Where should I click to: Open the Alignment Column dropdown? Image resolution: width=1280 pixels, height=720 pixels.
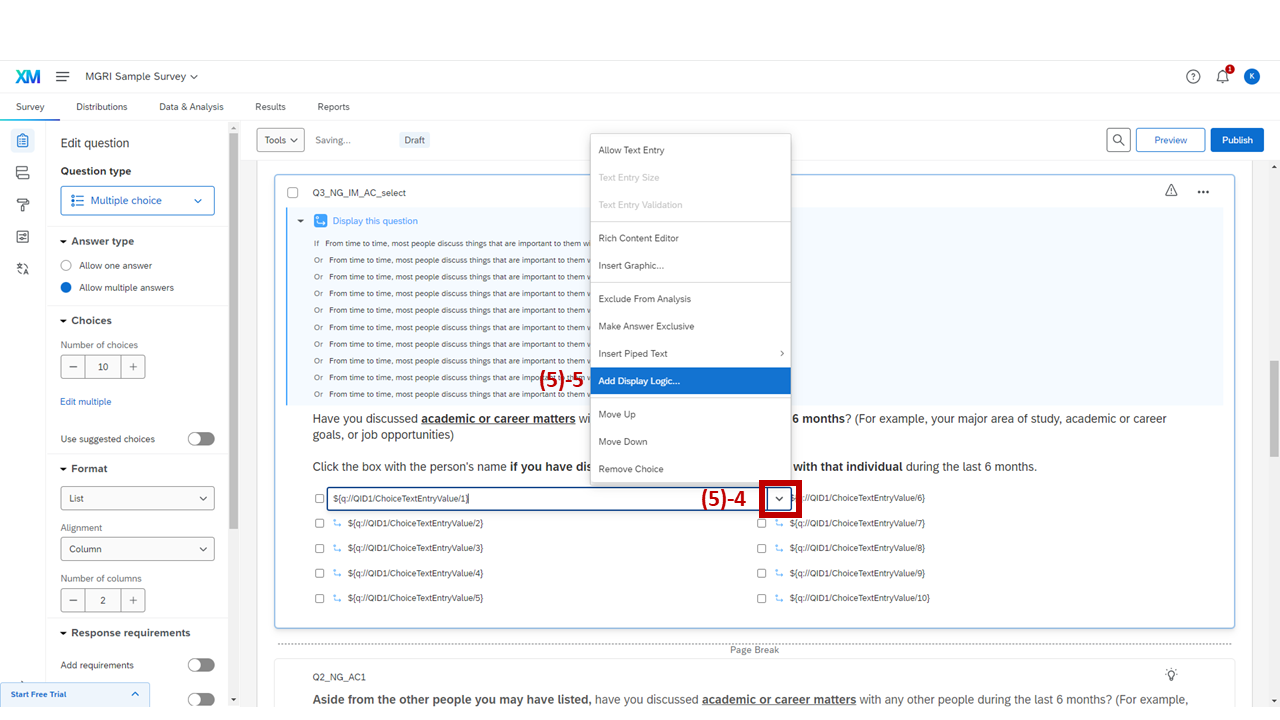(137, 548)
